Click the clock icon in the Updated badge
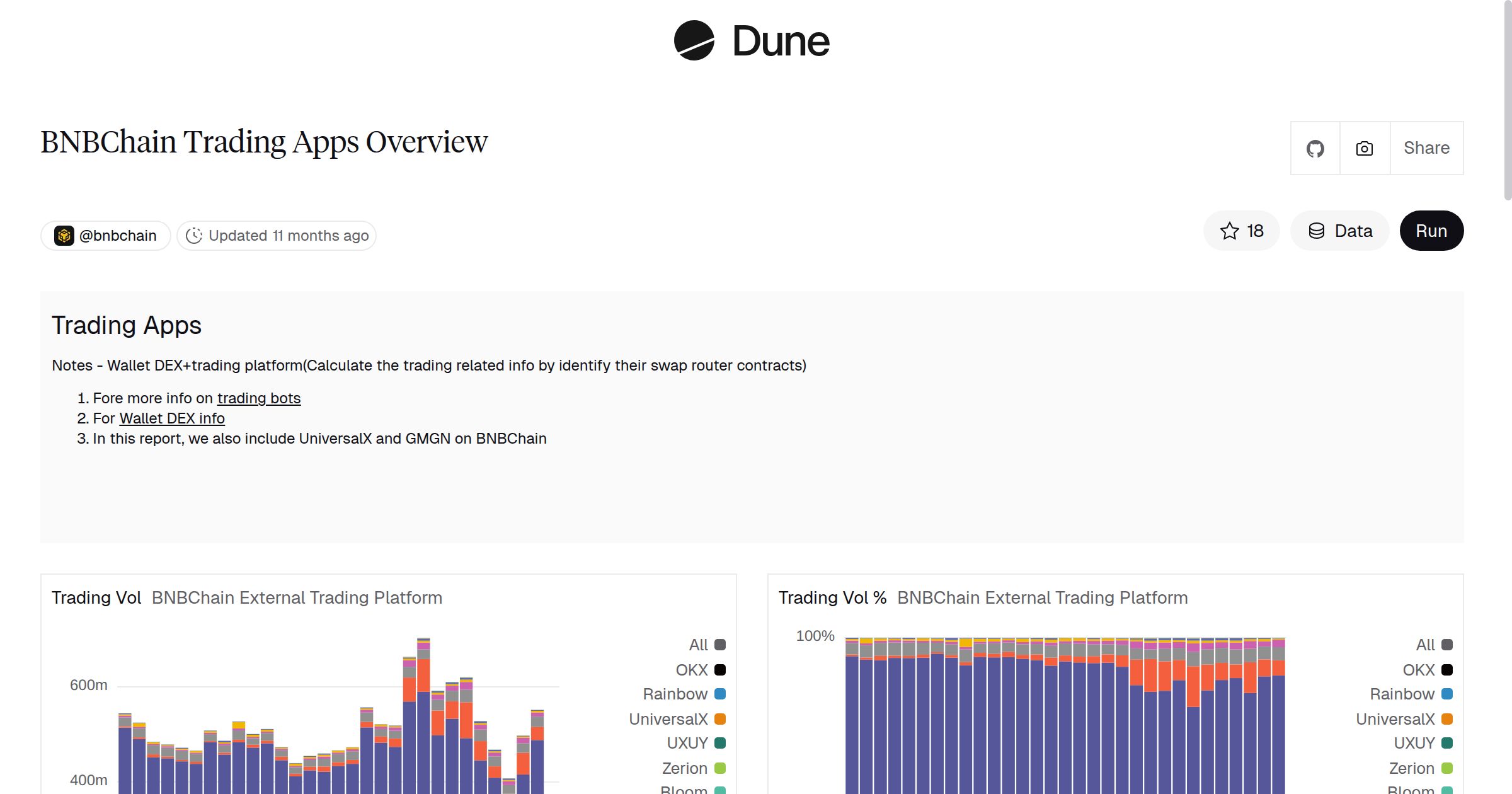This screenshot has width=1512, height=794. click(194, 235)
